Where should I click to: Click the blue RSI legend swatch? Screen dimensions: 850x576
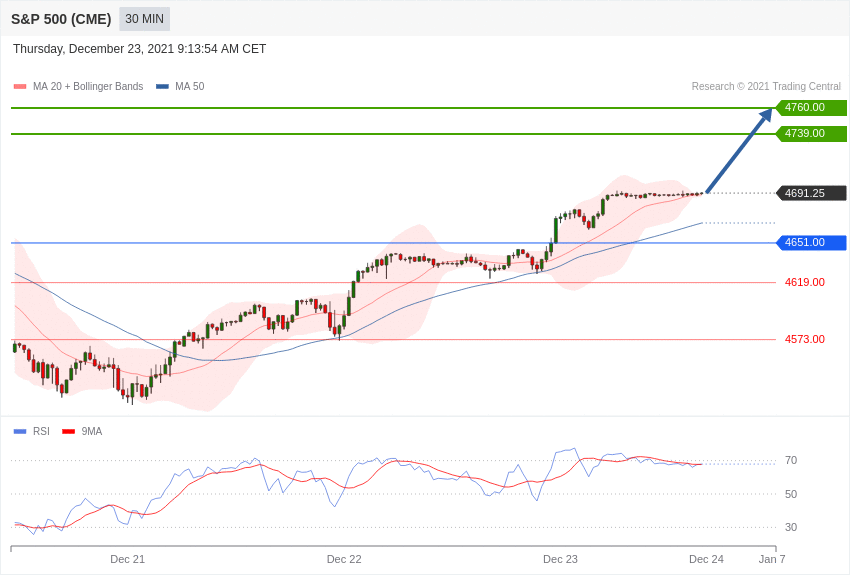coord(20,432)
